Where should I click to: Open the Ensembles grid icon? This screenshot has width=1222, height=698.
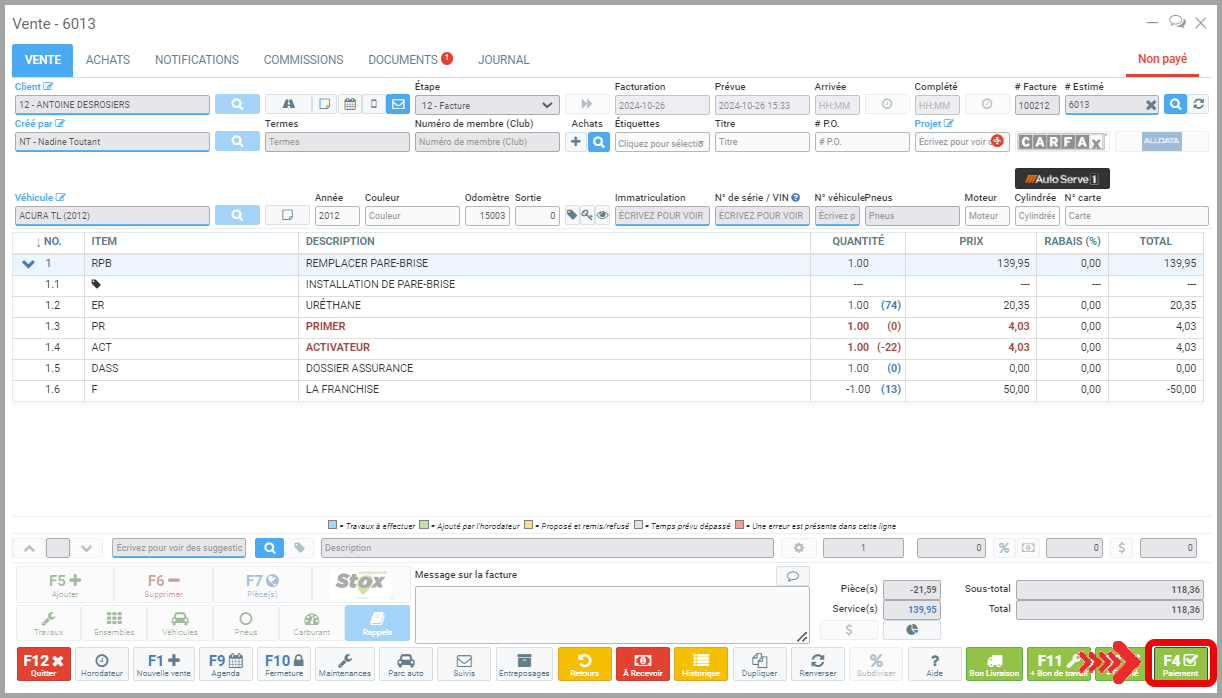coord(114,623)
